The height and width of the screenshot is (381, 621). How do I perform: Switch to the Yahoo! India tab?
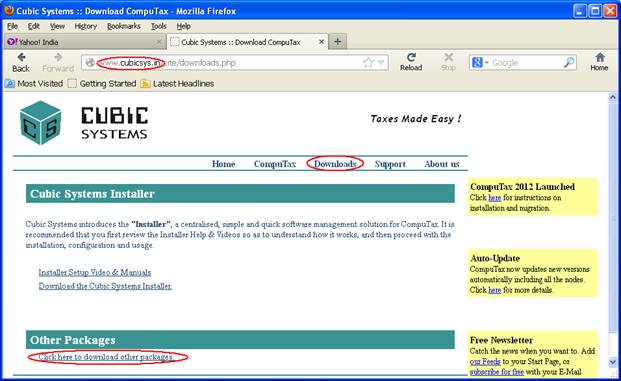click(85, 42)
